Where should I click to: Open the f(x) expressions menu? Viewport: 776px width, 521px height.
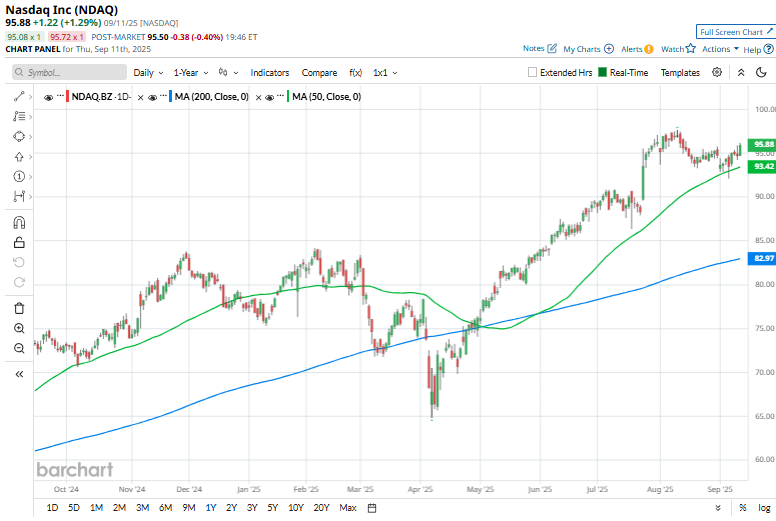click(355, 73)
